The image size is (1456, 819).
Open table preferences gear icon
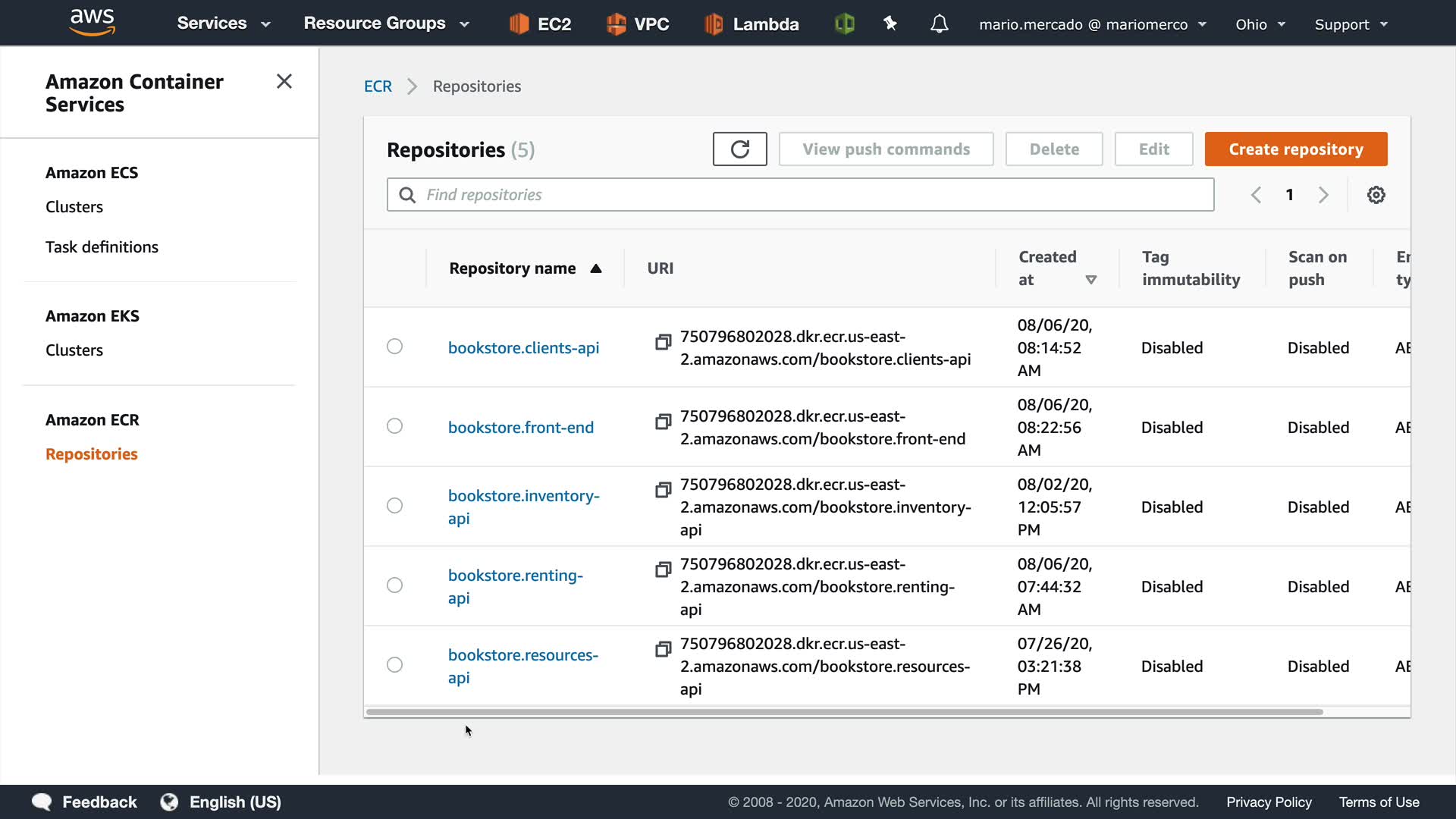coord(1376,195)
